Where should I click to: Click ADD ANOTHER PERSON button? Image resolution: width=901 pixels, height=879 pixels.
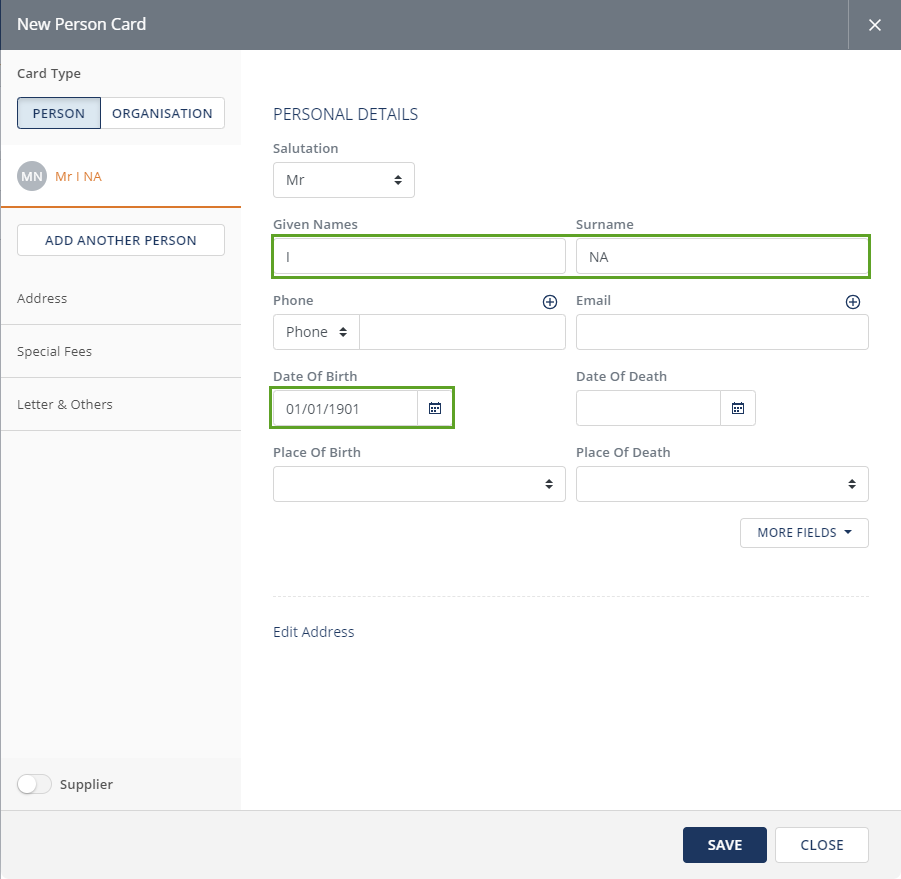coord(121,240)
